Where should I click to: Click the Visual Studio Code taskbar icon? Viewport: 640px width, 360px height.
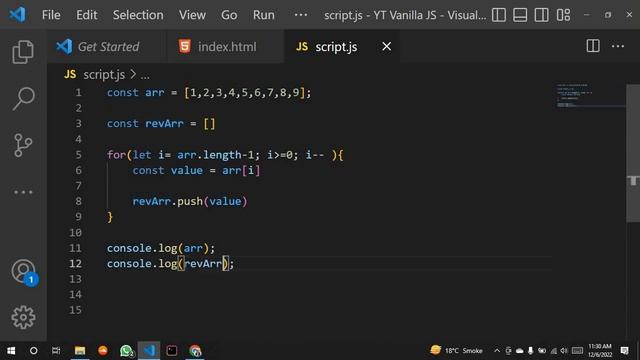tap(149, 351)
